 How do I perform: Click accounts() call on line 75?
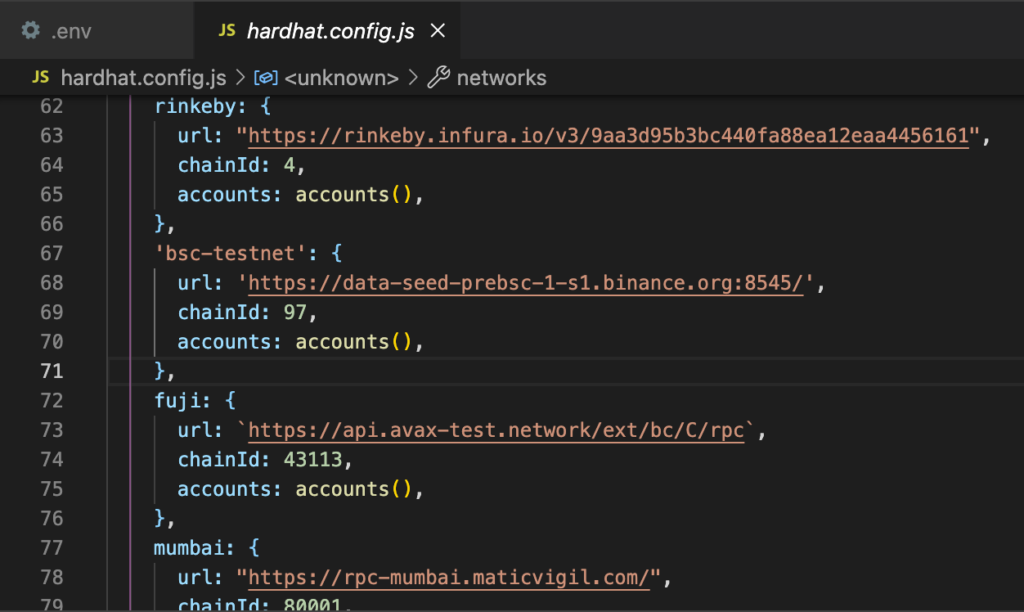(353, 489)
